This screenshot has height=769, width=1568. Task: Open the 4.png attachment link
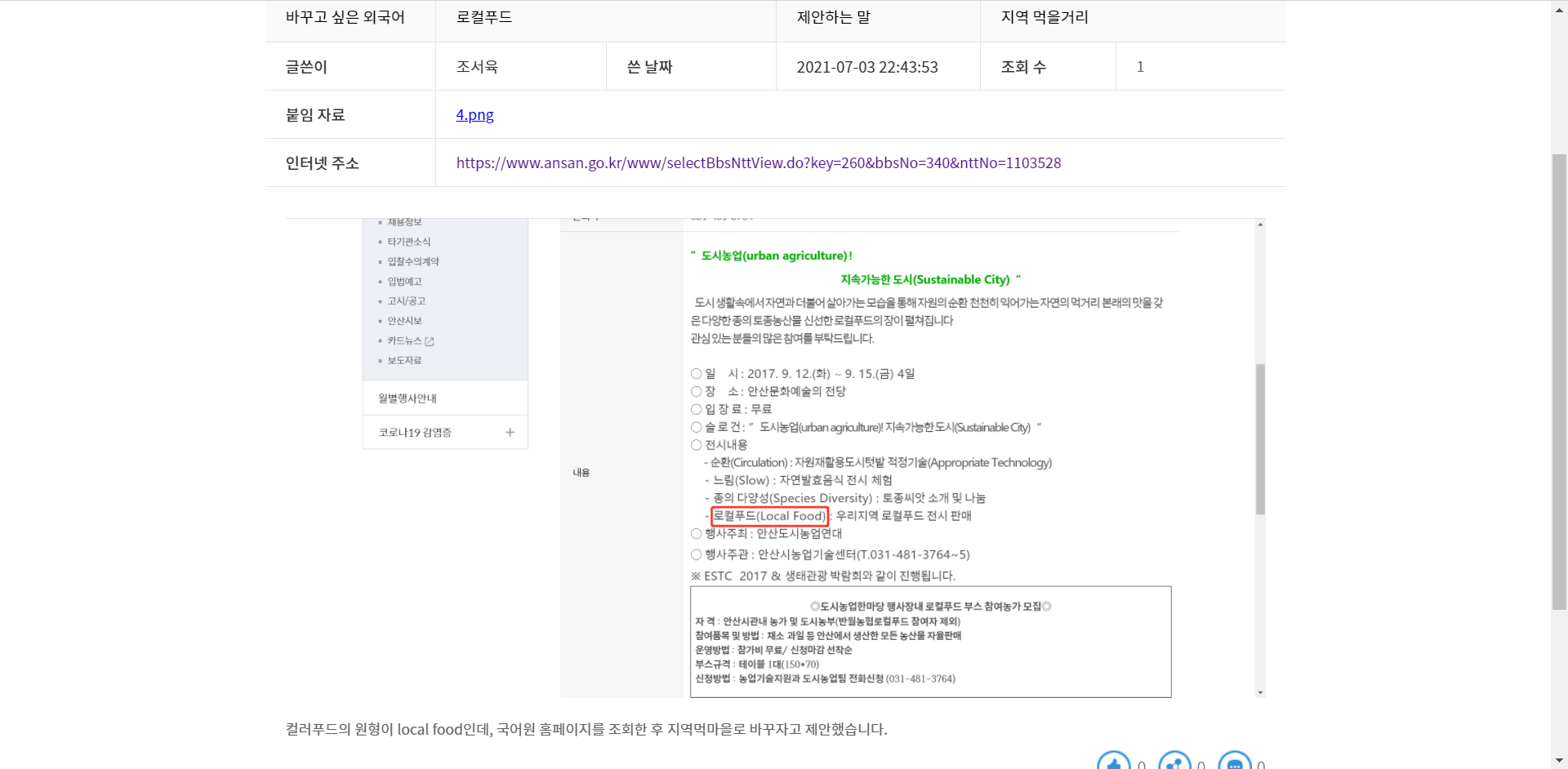tap(474, 115)
